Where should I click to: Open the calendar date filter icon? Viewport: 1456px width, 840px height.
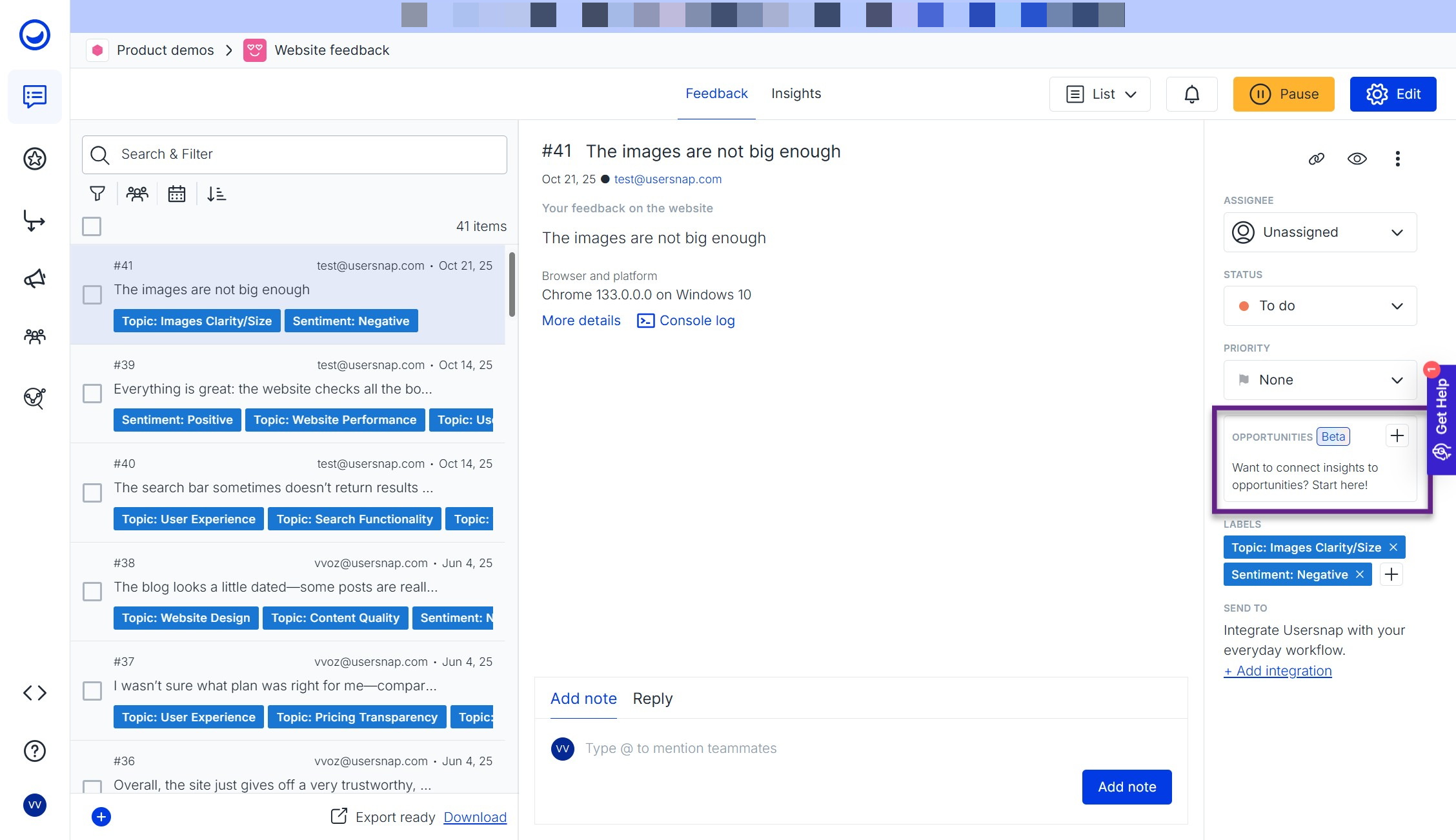coord(176,194)
